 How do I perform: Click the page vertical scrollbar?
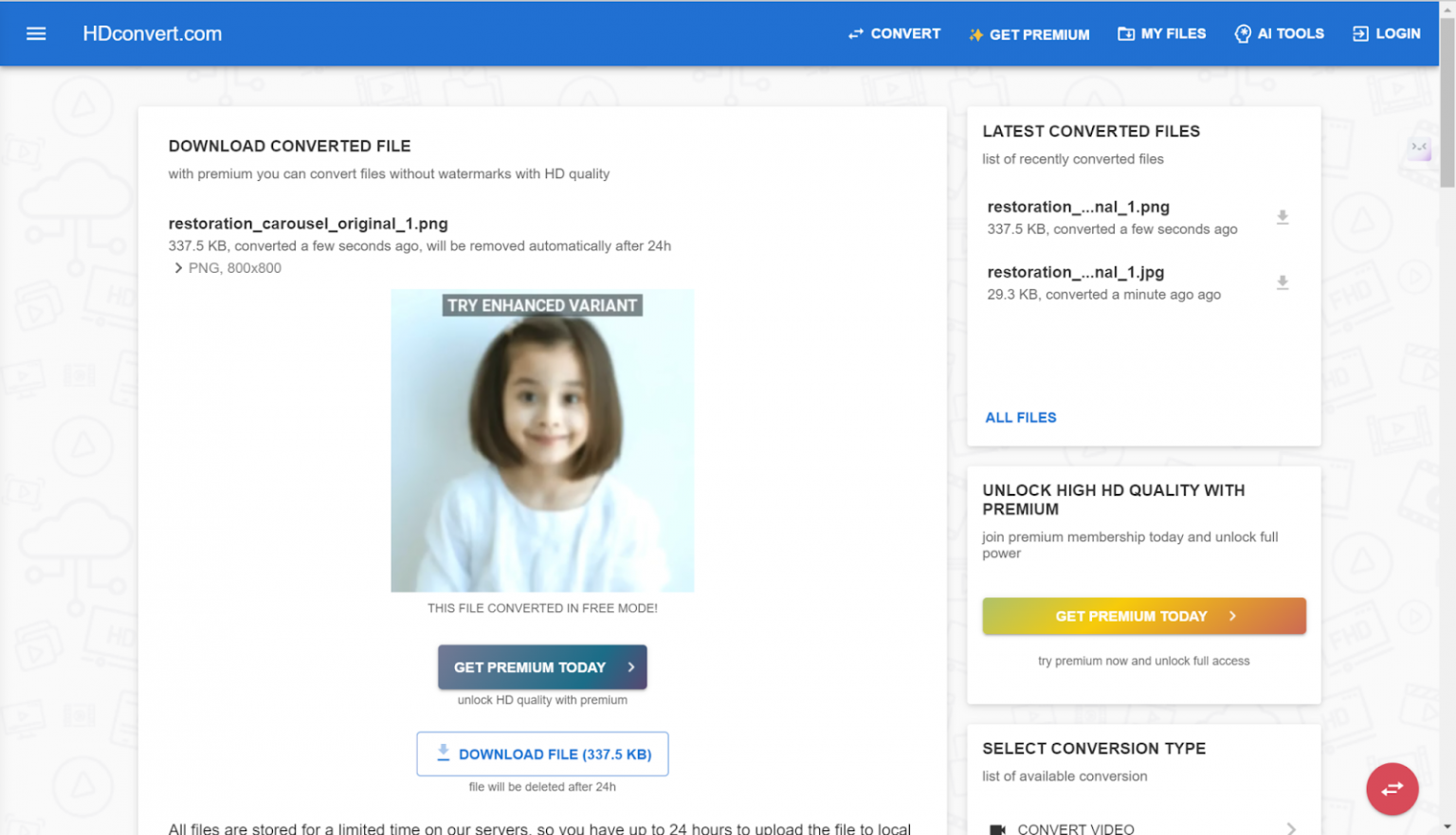(1447, 417)
